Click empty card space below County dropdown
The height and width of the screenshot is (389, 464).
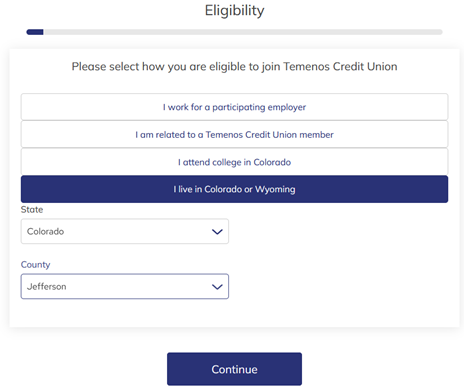[x=234, y=313]
